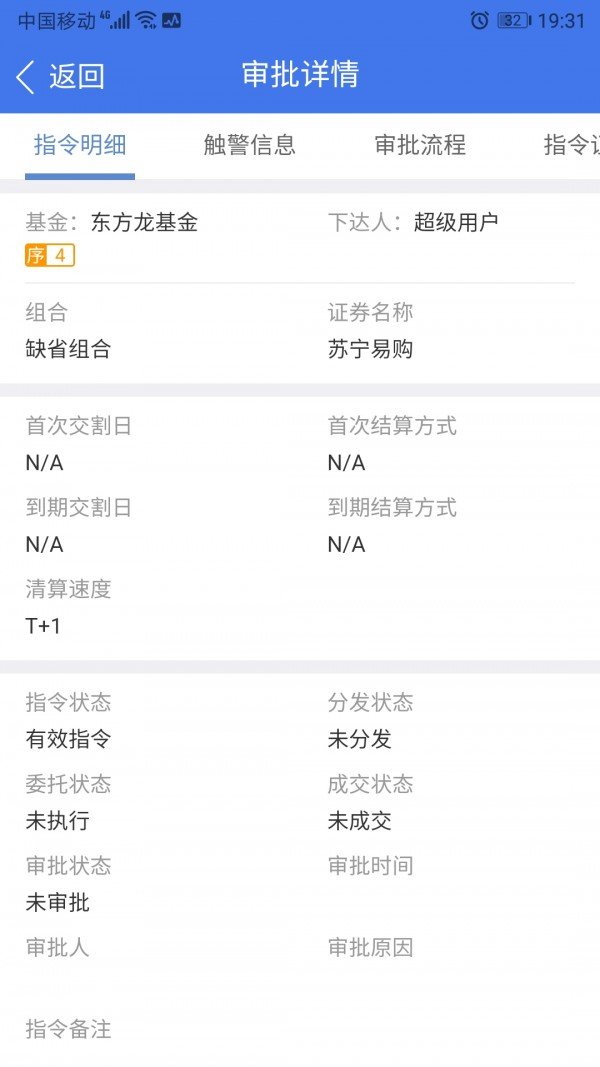
Task: Tap the 苏宁易购 security name
Action: point(371,349)
